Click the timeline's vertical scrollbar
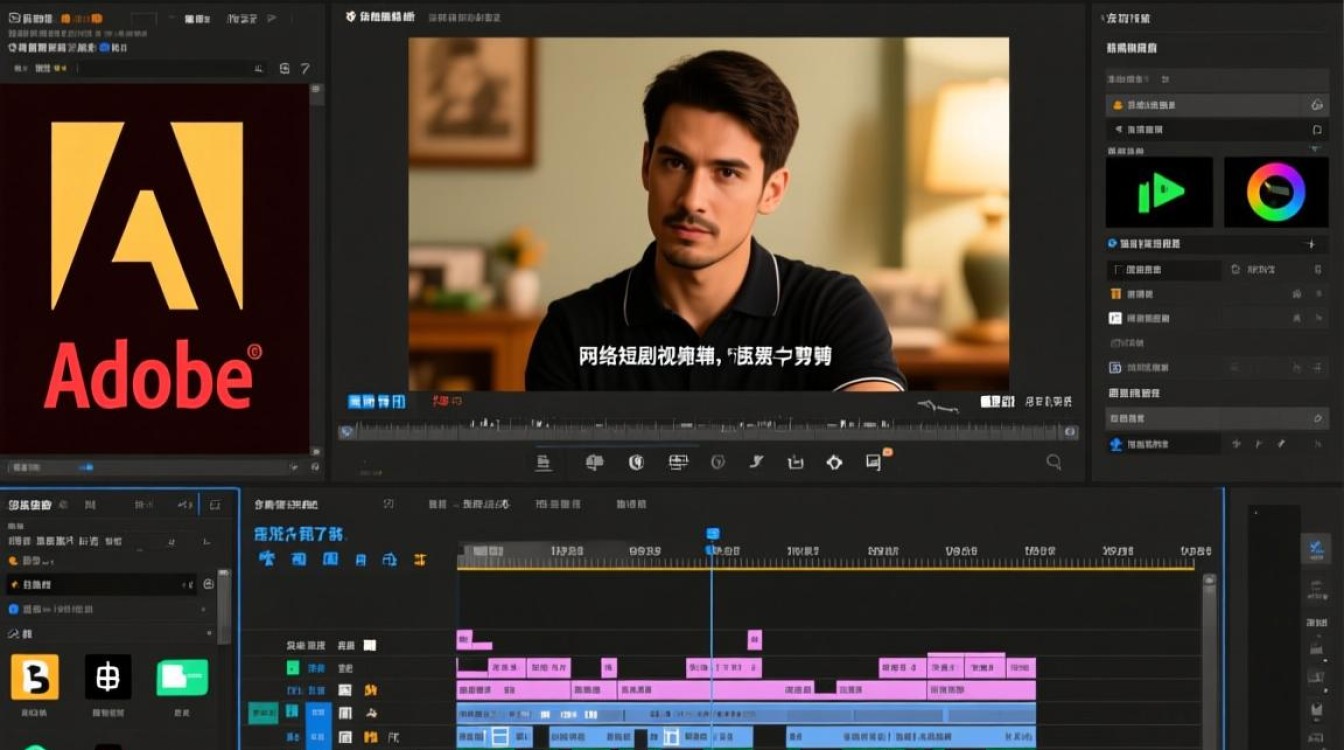Screen dimensions: 1344x750 [1209, 660]
